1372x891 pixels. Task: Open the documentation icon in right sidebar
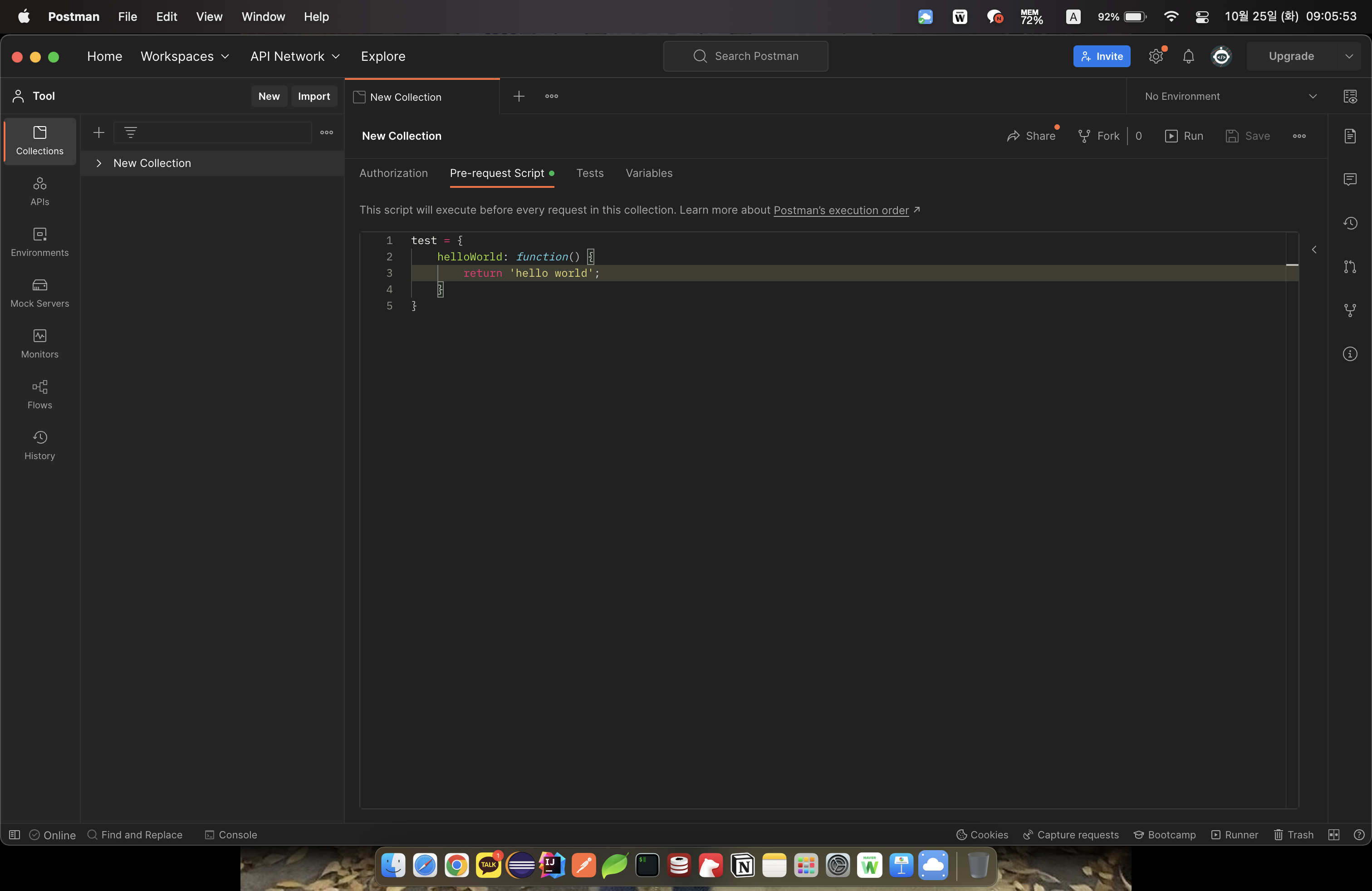(x=1349, y=136)
